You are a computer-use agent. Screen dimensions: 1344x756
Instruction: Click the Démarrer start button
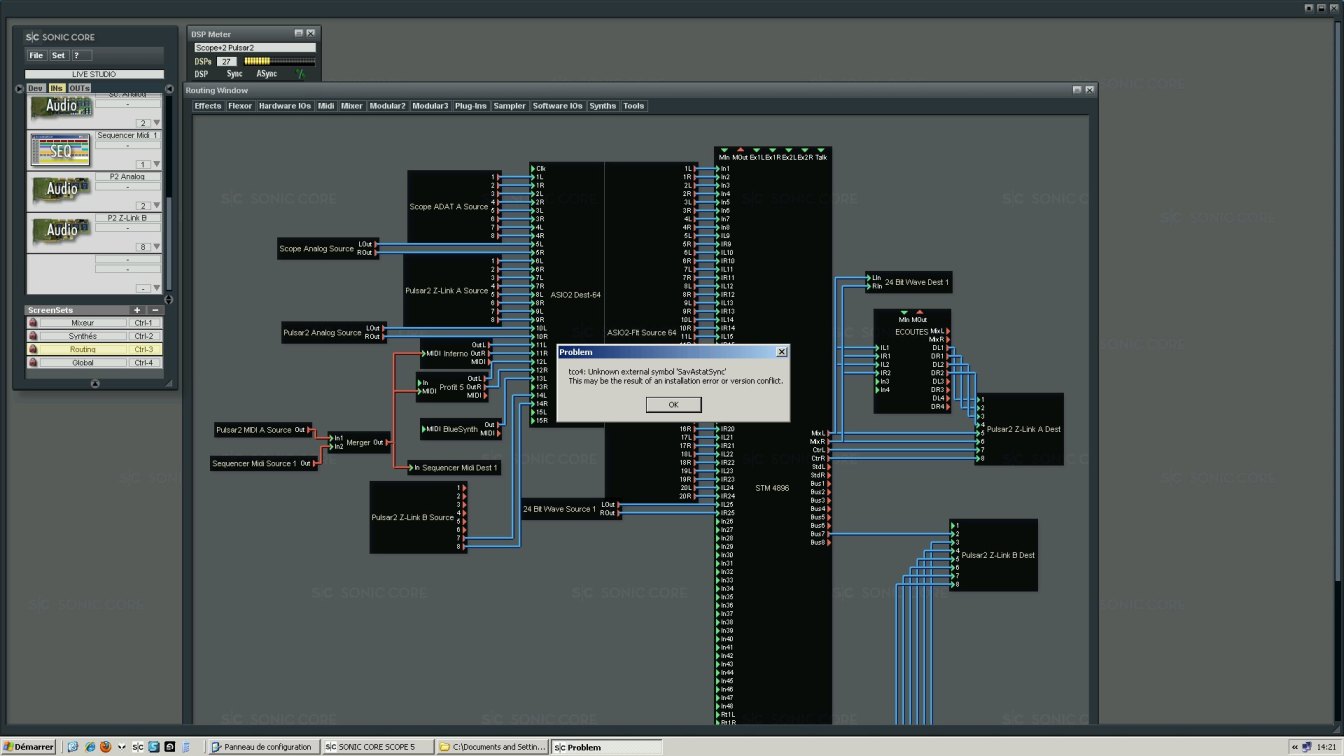tap(28, 747)
